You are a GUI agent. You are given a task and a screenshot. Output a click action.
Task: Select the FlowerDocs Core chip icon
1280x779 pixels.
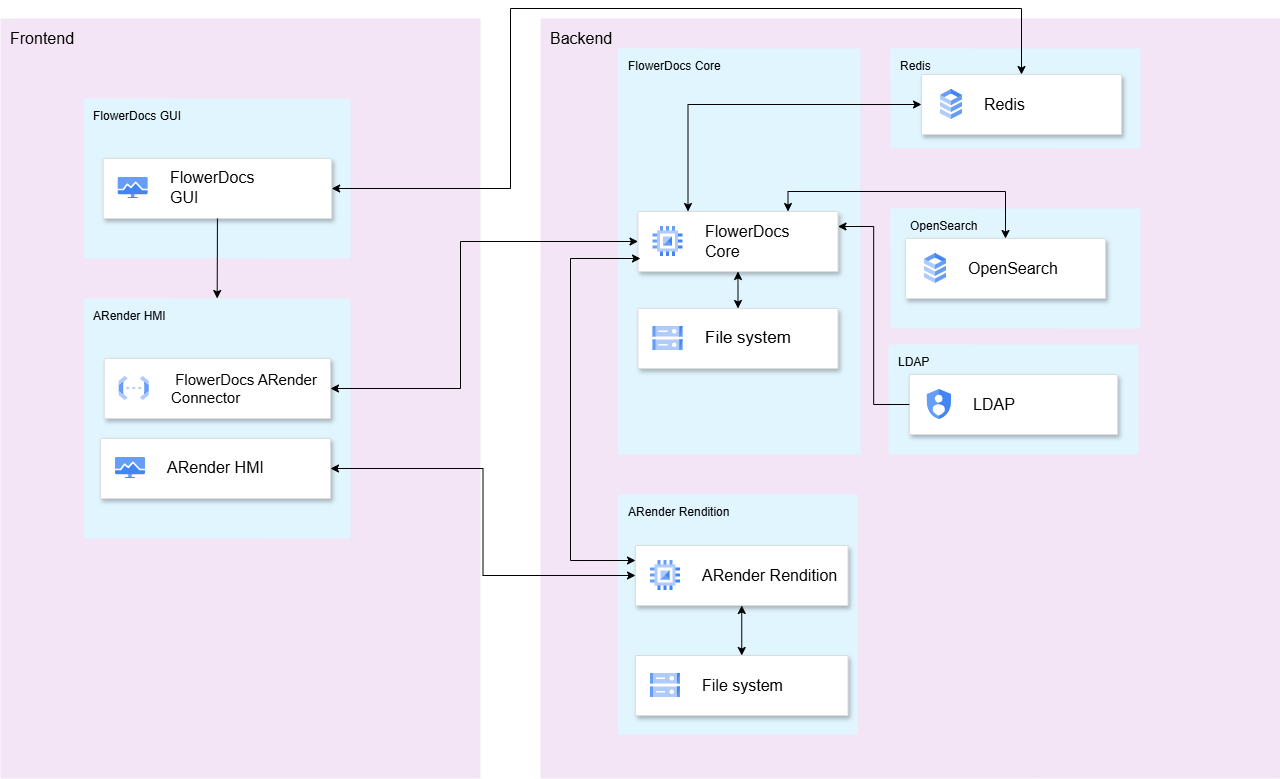[x=666, y=240]
